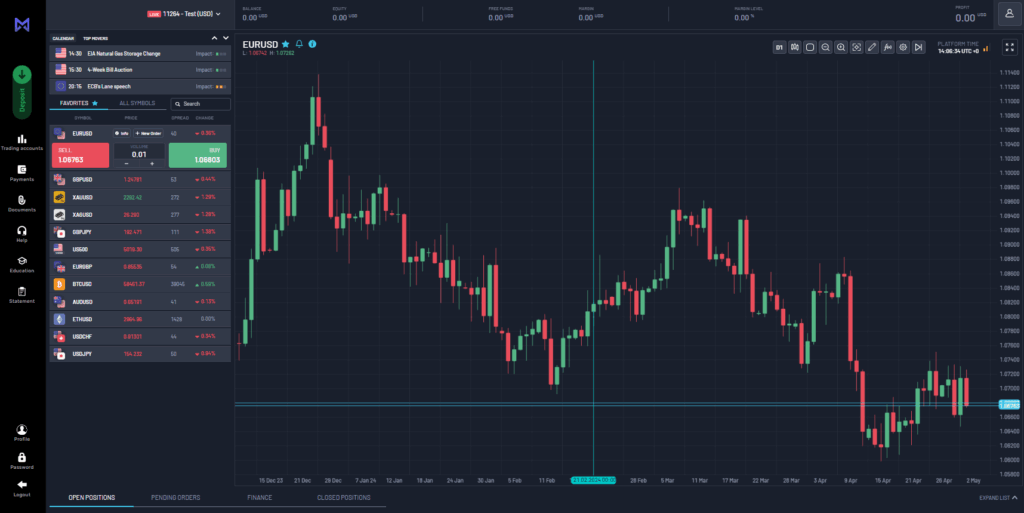
Task: Switch to the All Symbols tab
Action: tap(137, 103)
